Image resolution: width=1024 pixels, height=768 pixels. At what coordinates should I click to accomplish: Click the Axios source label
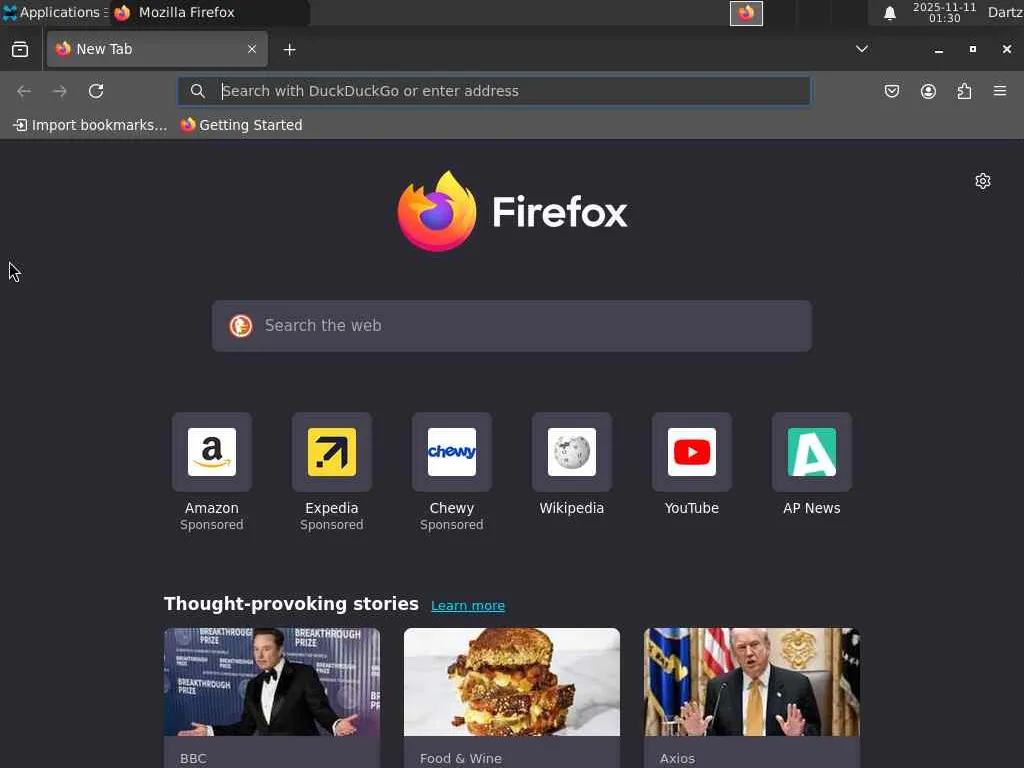pyautogui.click(x=677, y=758)
